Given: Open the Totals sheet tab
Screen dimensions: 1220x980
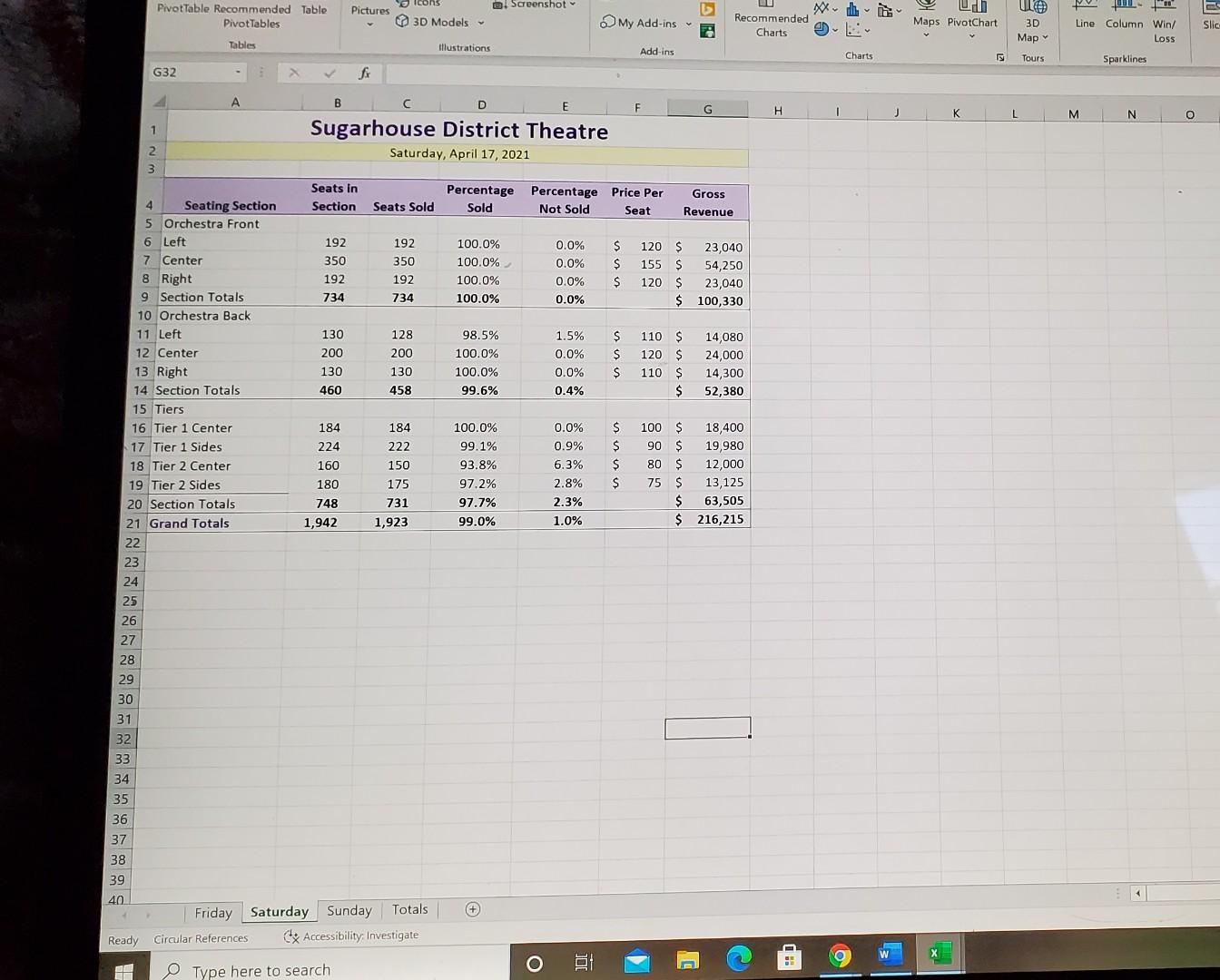Looking at the screenshot, I should (x=409, y=908).
